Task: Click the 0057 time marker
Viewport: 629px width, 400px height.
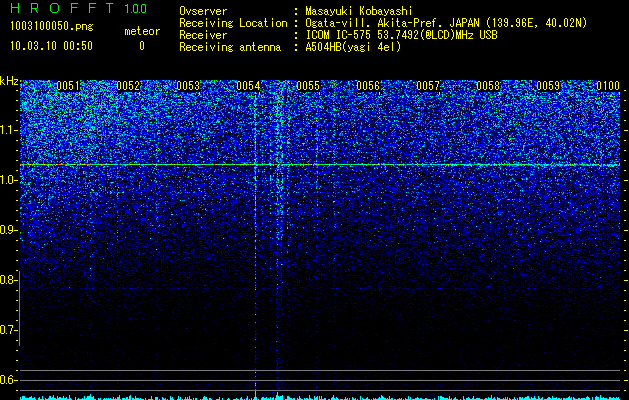Action: point(428,86)
